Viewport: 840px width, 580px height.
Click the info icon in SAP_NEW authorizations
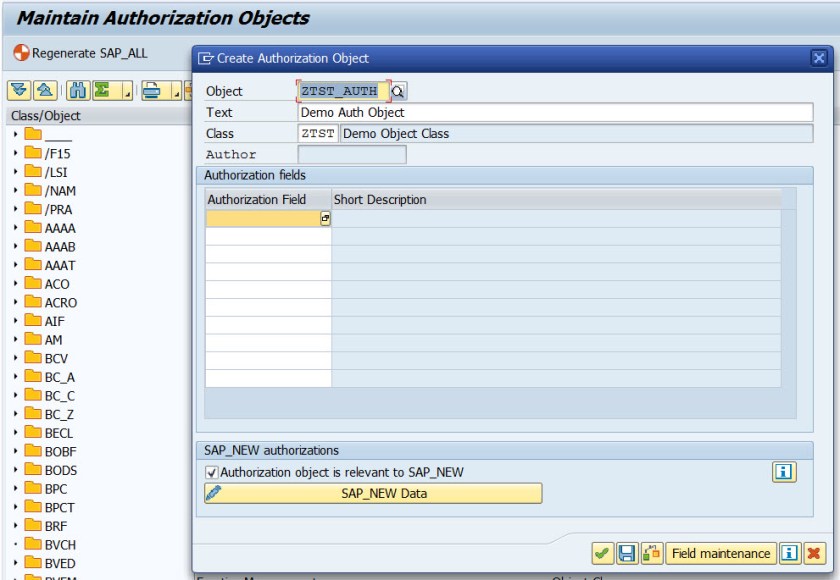[784, 472]
